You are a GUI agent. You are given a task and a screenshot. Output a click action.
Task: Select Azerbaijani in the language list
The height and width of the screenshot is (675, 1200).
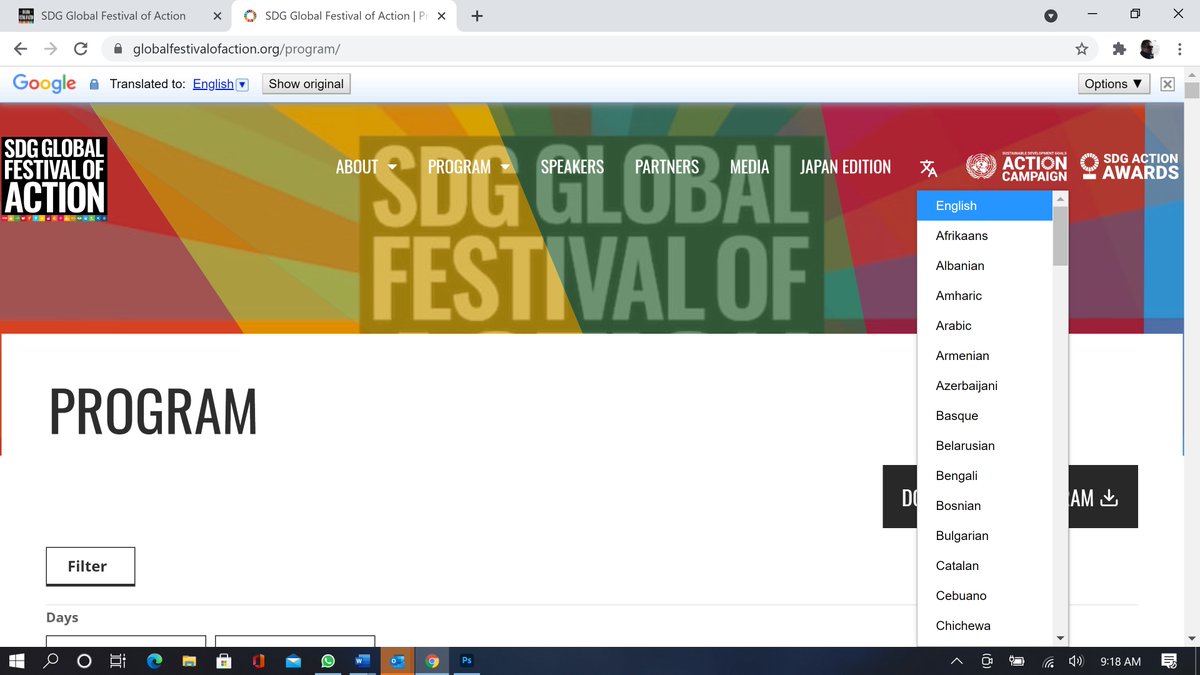pos(985,386)
